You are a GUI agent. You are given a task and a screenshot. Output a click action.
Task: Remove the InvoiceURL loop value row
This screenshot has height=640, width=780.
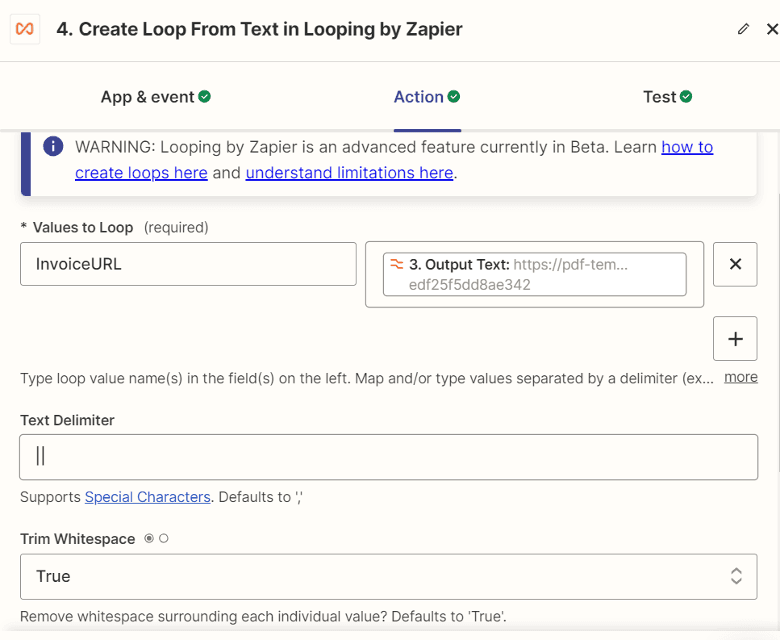click(735, 264)
